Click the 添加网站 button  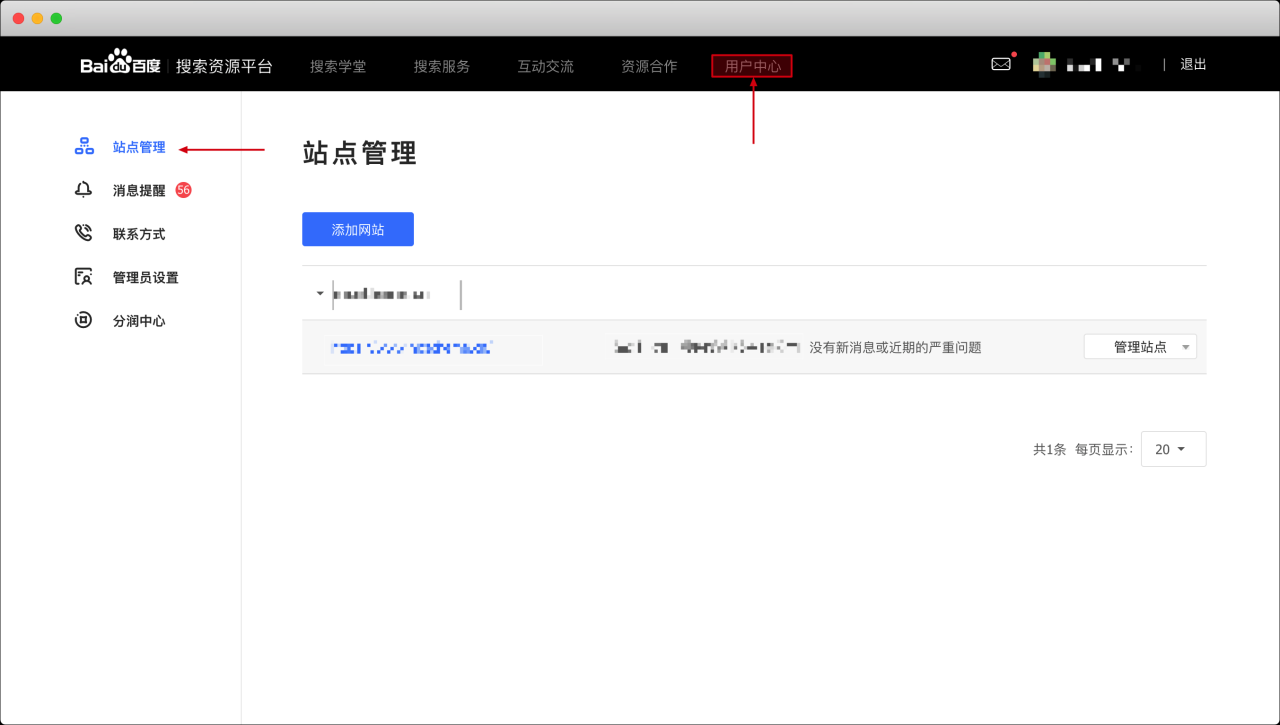(357, 229)
